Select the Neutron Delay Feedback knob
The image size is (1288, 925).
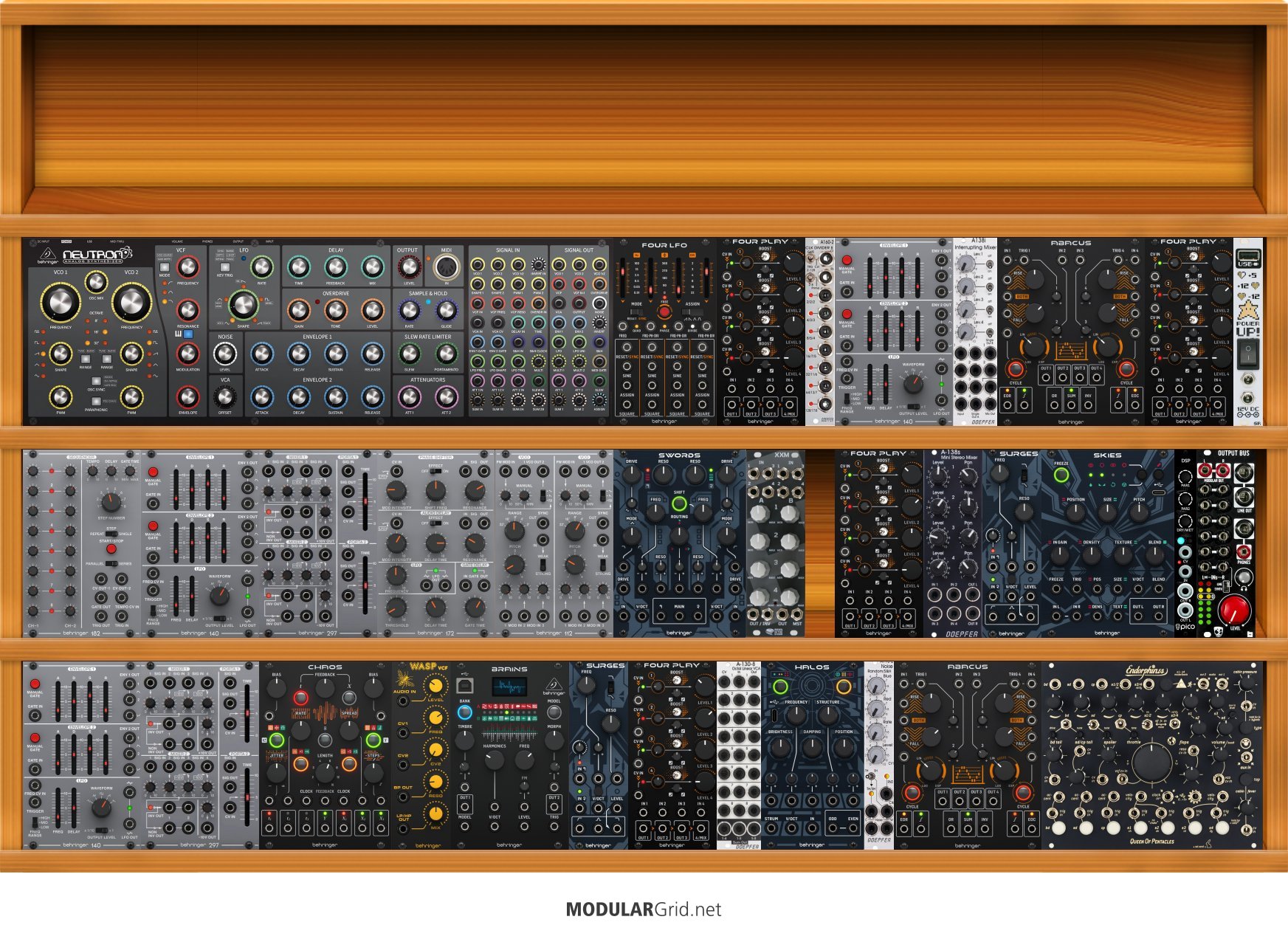(x=335, y=267)
